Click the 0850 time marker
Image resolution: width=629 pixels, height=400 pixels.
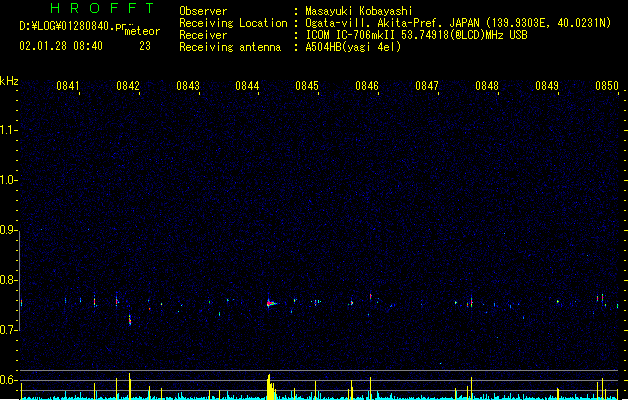point(607,86)
